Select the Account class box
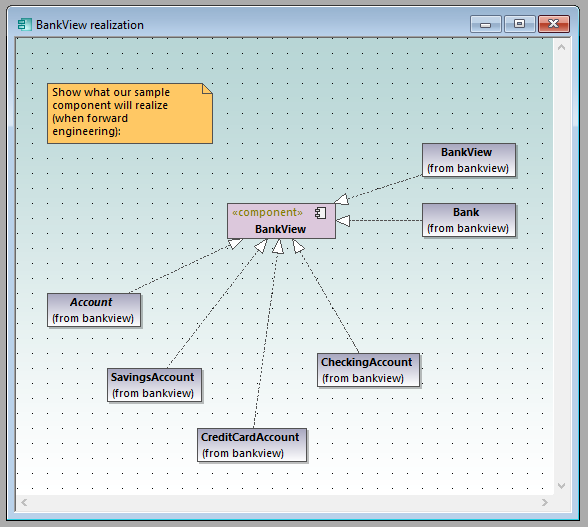The height and width of the screenshot is (527, 588). [x=94, y=310]
